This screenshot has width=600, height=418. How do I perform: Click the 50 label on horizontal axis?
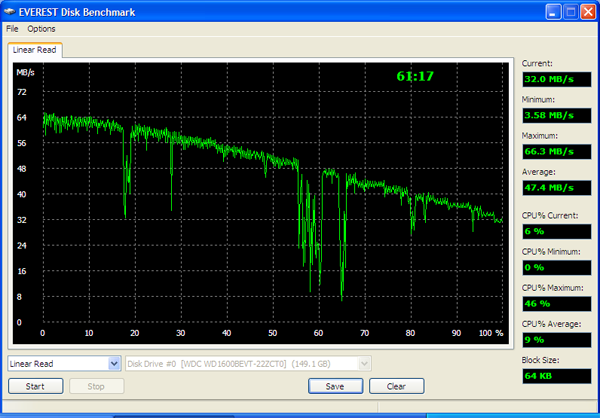tap(272, 333)
